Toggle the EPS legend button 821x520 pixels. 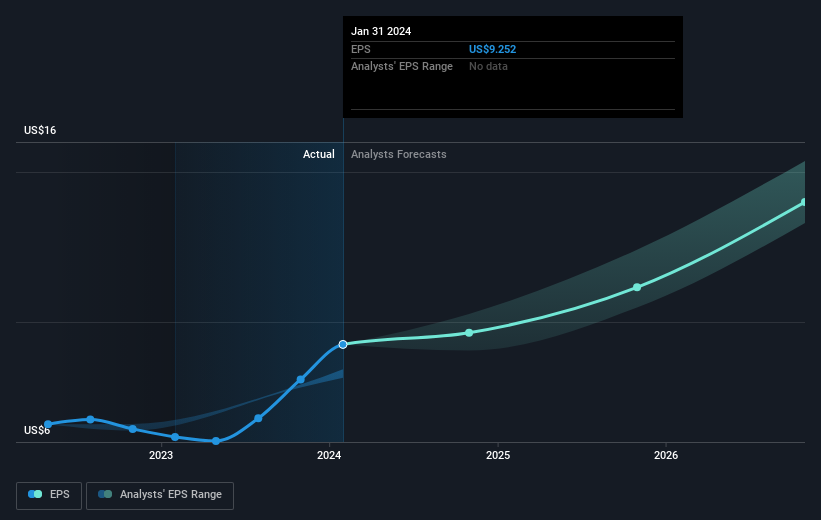[x=49, y=495]
